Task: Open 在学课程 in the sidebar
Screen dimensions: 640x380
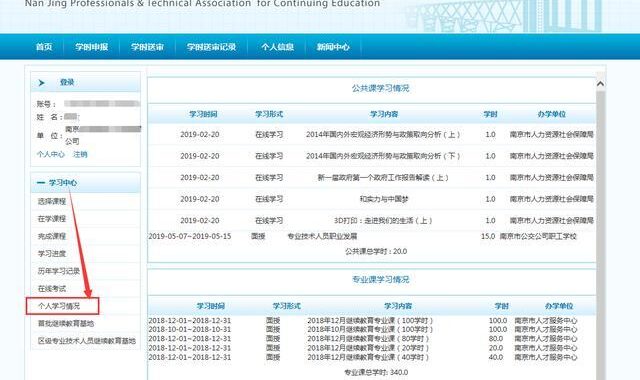Action: [52, 219]
